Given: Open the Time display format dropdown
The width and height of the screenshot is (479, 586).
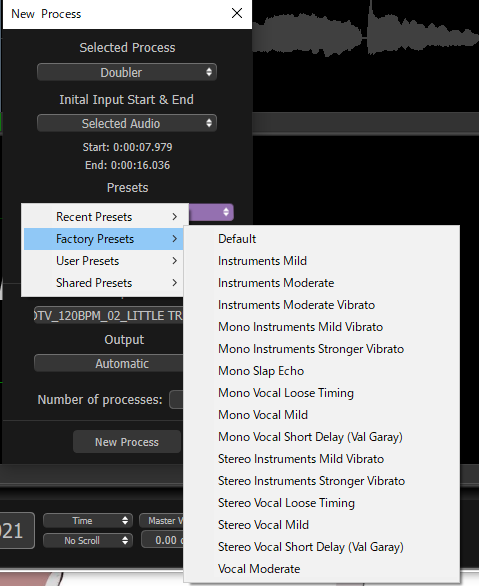Looking at the screenshot, I should [88, 521].
